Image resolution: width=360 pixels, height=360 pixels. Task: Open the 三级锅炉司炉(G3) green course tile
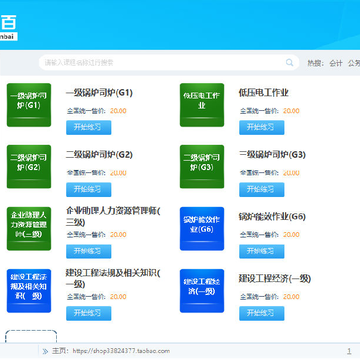pos(202,166)
